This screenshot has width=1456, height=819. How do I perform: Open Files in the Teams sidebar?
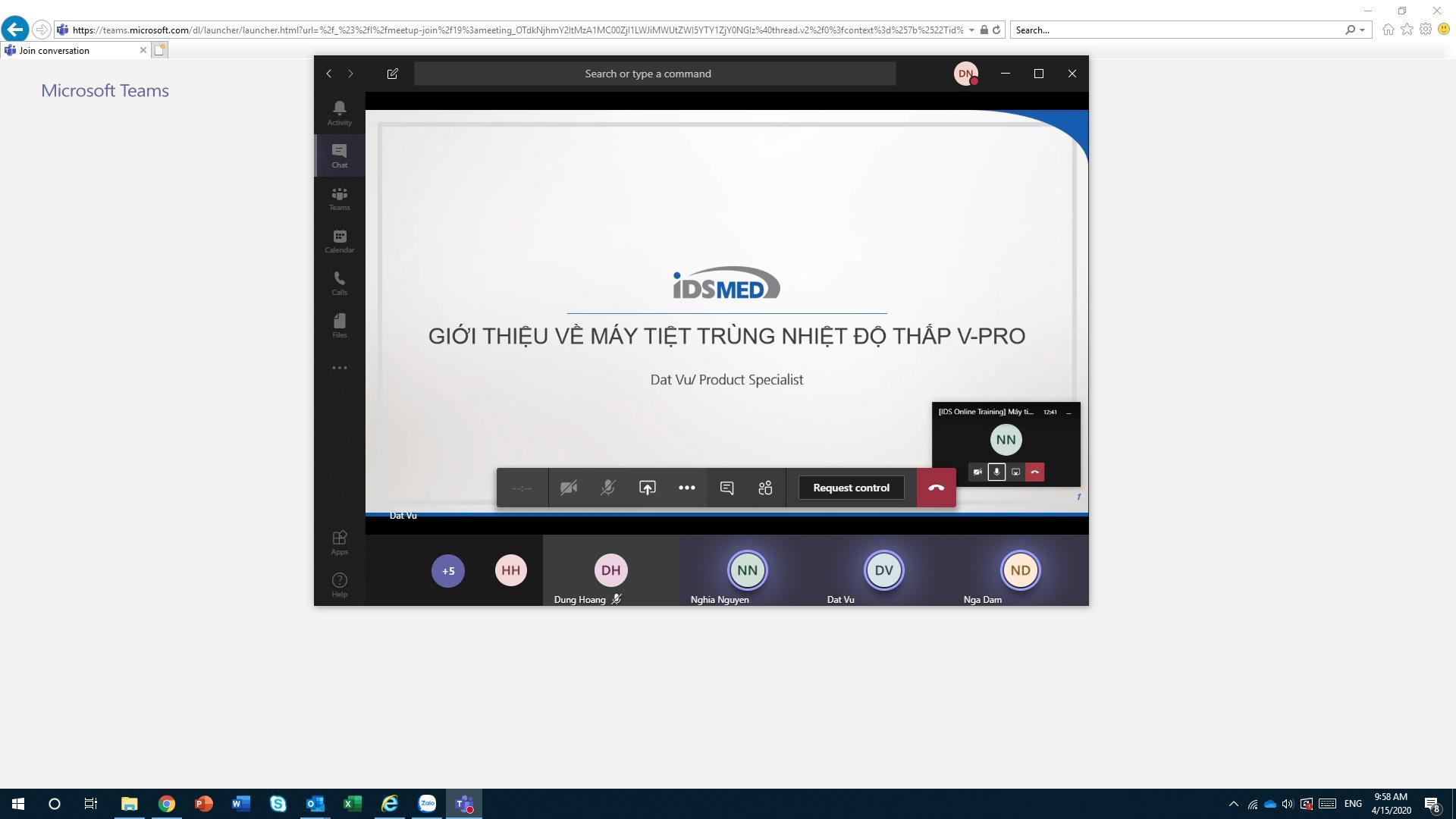(x=339, y=325)
